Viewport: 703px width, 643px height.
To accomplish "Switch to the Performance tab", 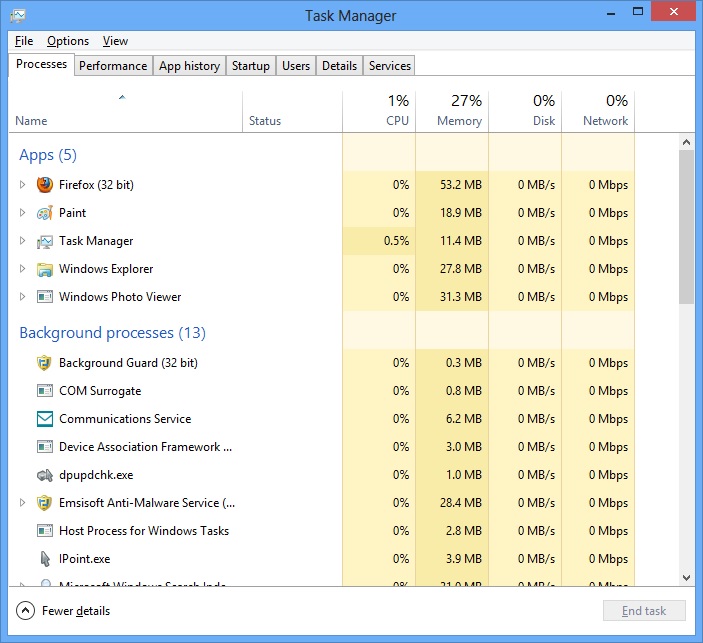I will coord(113,66).
